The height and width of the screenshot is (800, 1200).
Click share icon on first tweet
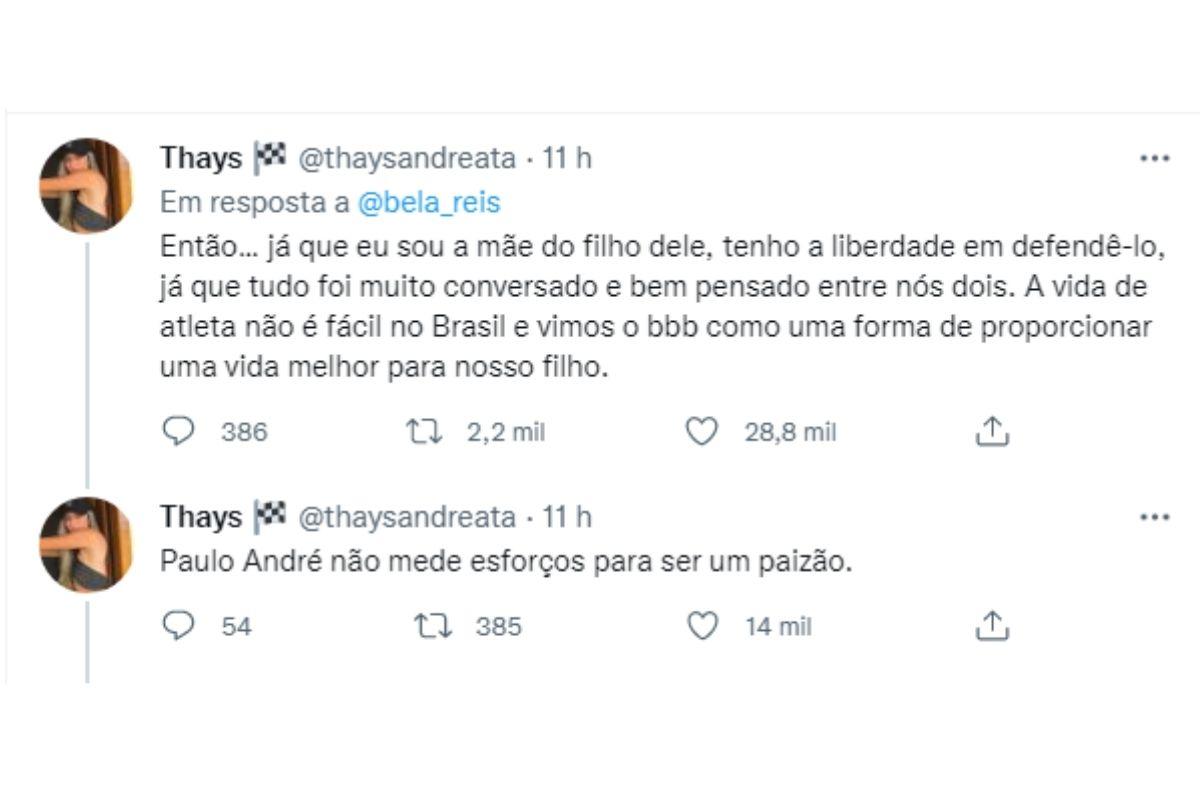991,431
